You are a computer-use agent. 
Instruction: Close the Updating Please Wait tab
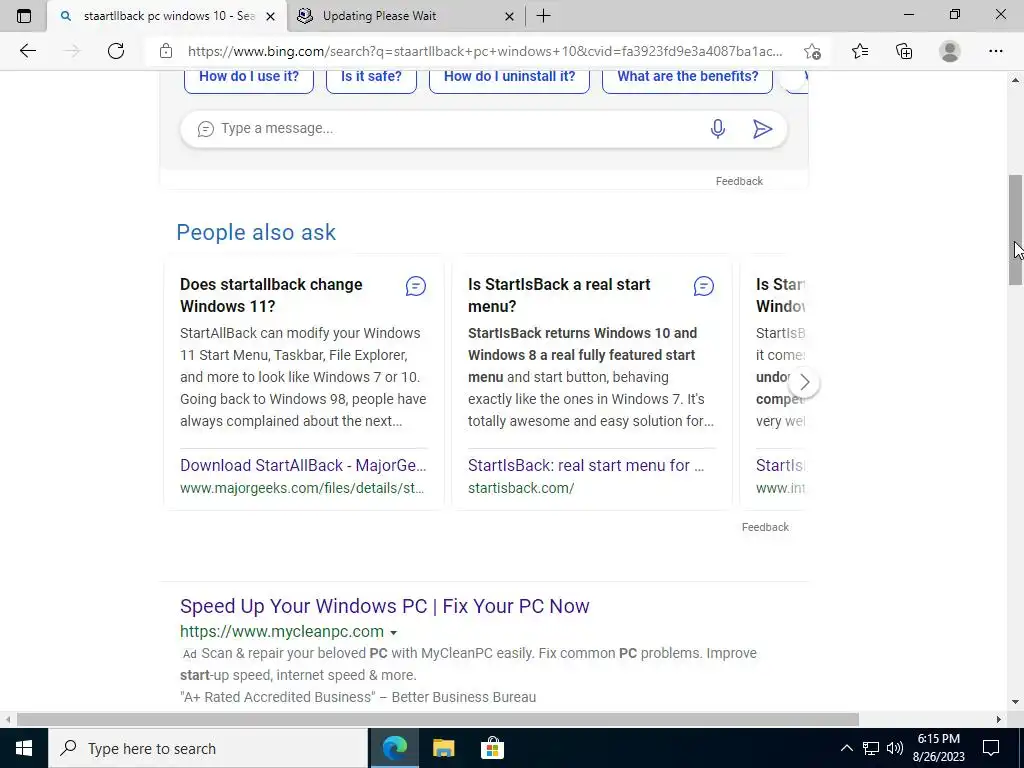[509, 16]
